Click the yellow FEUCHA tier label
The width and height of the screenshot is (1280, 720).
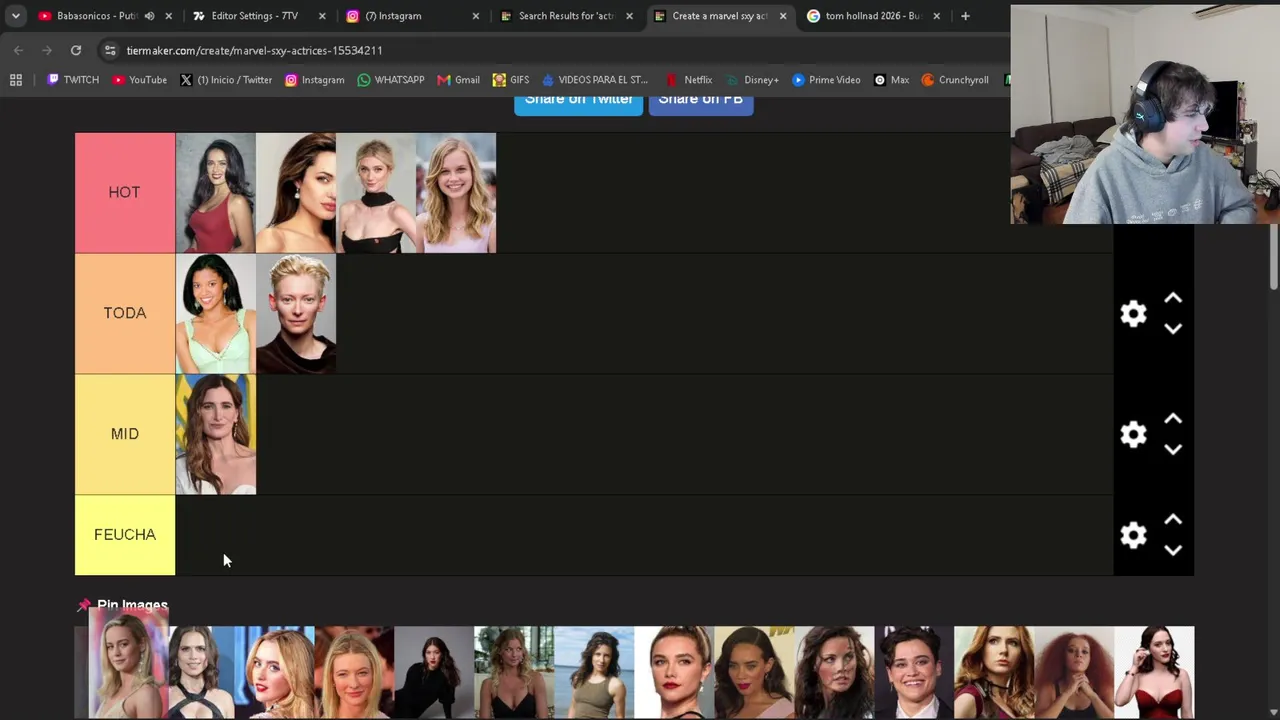(125, 535)
